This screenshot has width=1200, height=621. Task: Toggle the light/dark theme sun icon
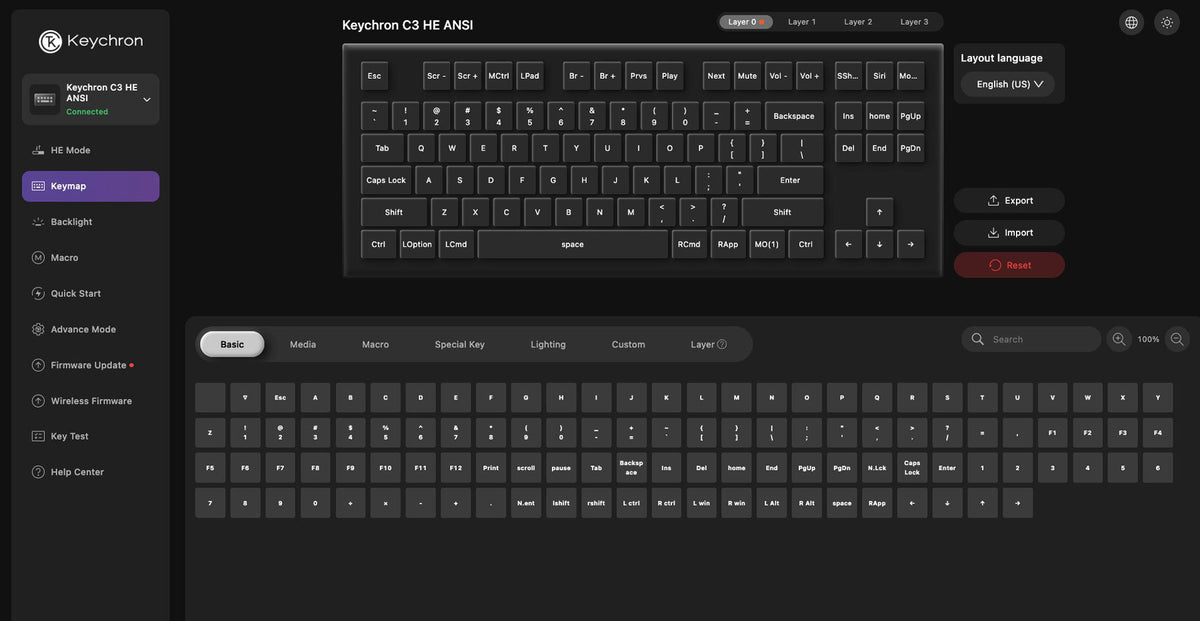pyautogui.click(x=1167, y=22)
